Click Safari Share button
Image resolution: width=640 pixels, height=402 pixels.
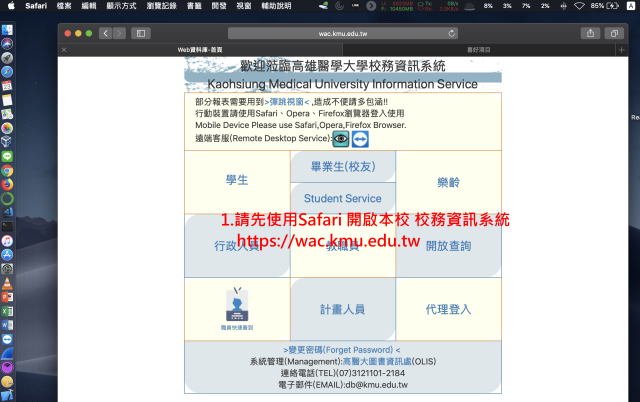tap(590, 33)
